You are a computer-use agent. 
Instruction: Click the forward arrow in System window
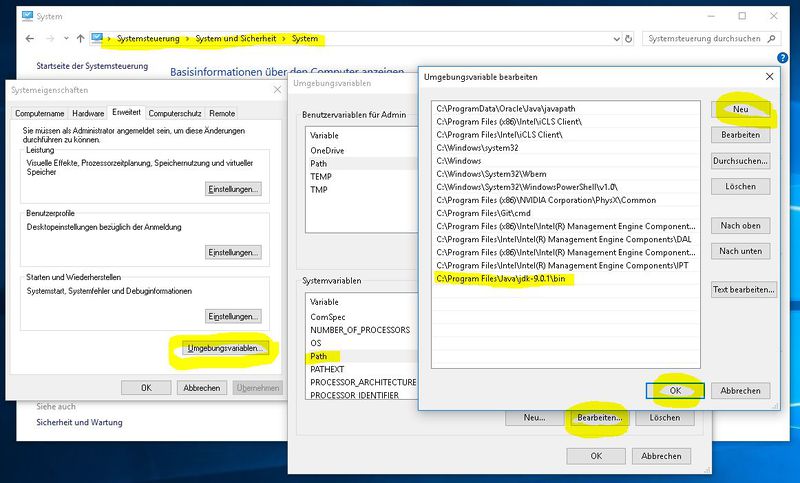tap(49, 39)
